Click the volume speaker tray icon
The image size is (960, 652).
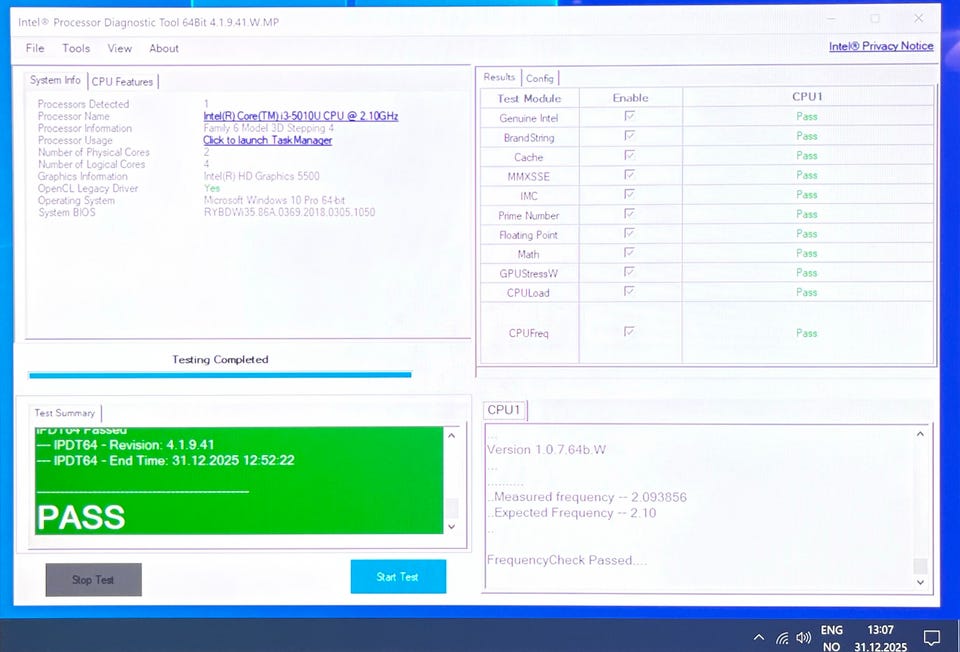(x=803, y=637)
